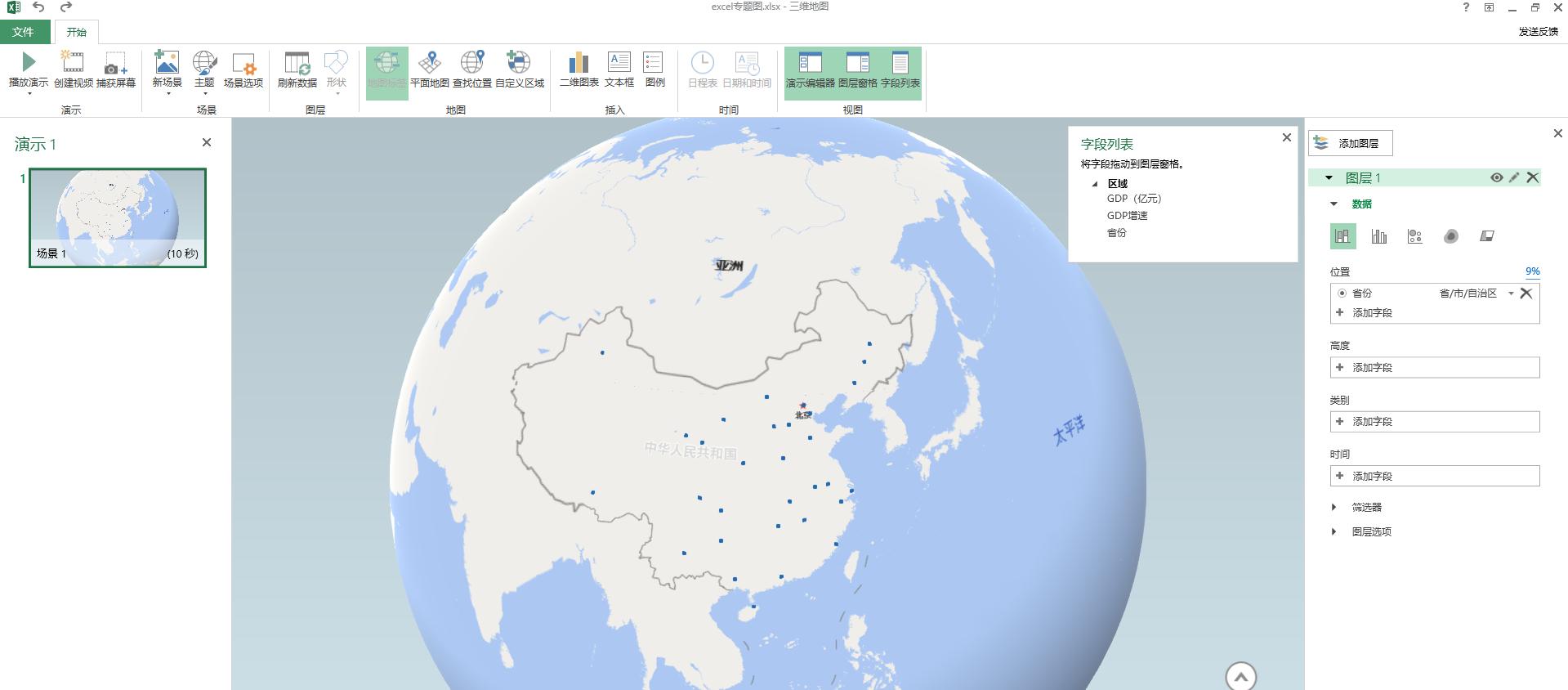Viewport: 1568px width, 690px height.
Task: Close the 演示 1 tour panel
Action: (207, 142)
